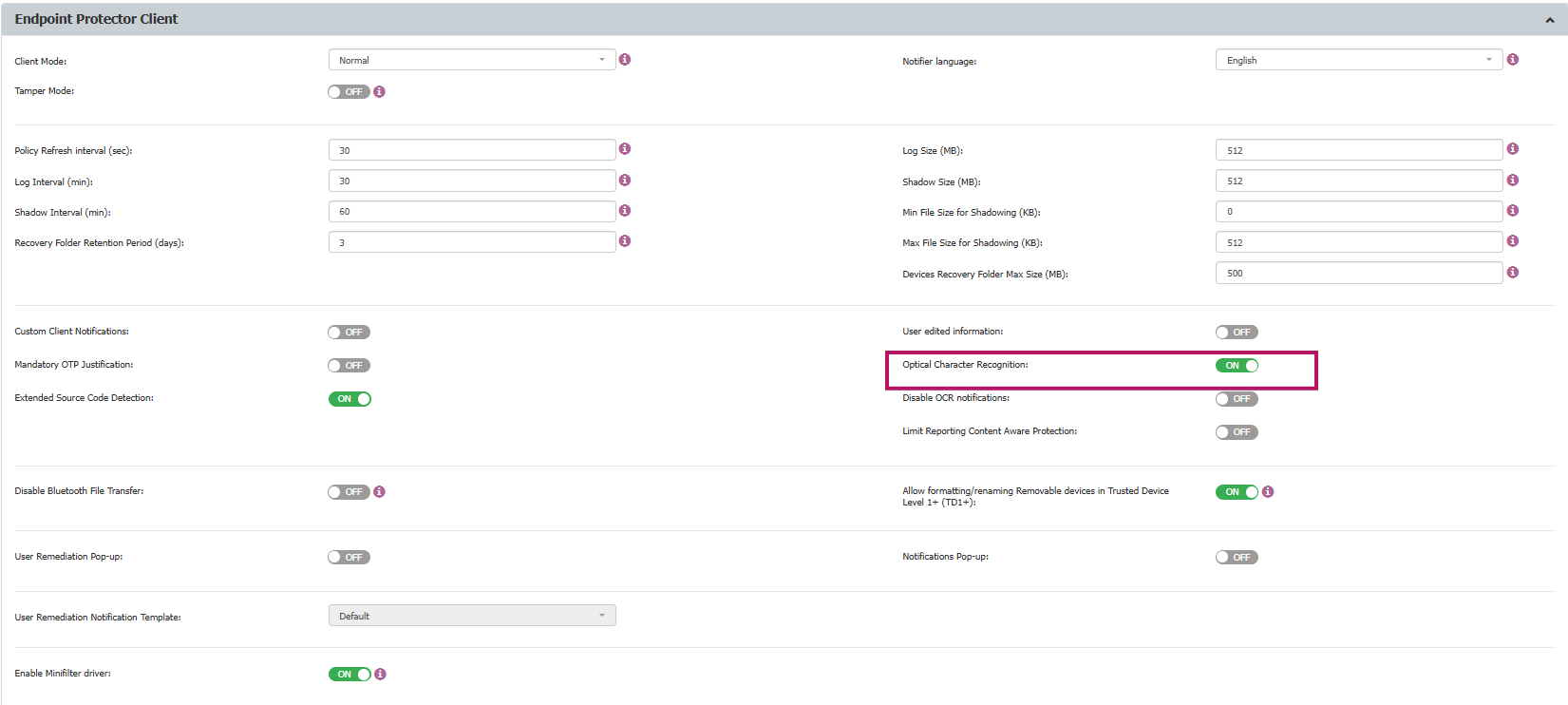Enable User edited information toggle
This screenshot has width=1568, height=705.
(x=1237, y=333)
